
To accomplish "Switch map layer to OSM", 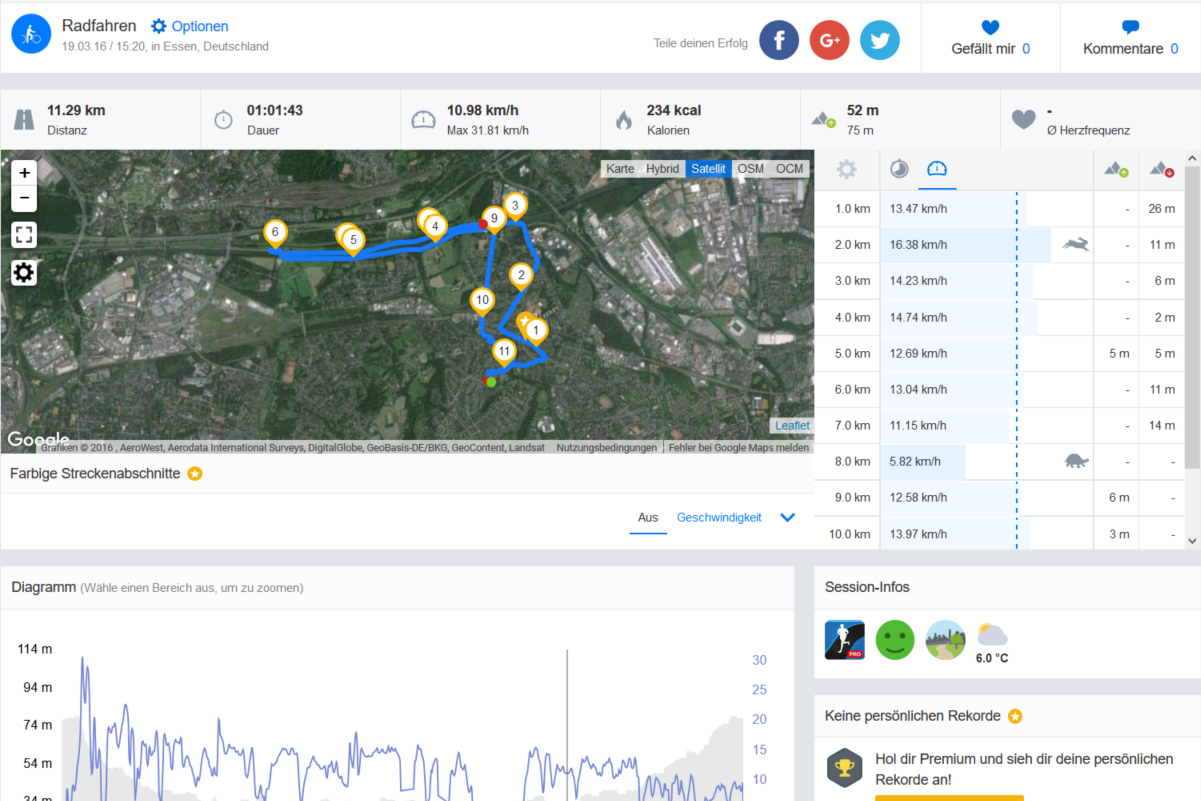I will tap(751, 169).
